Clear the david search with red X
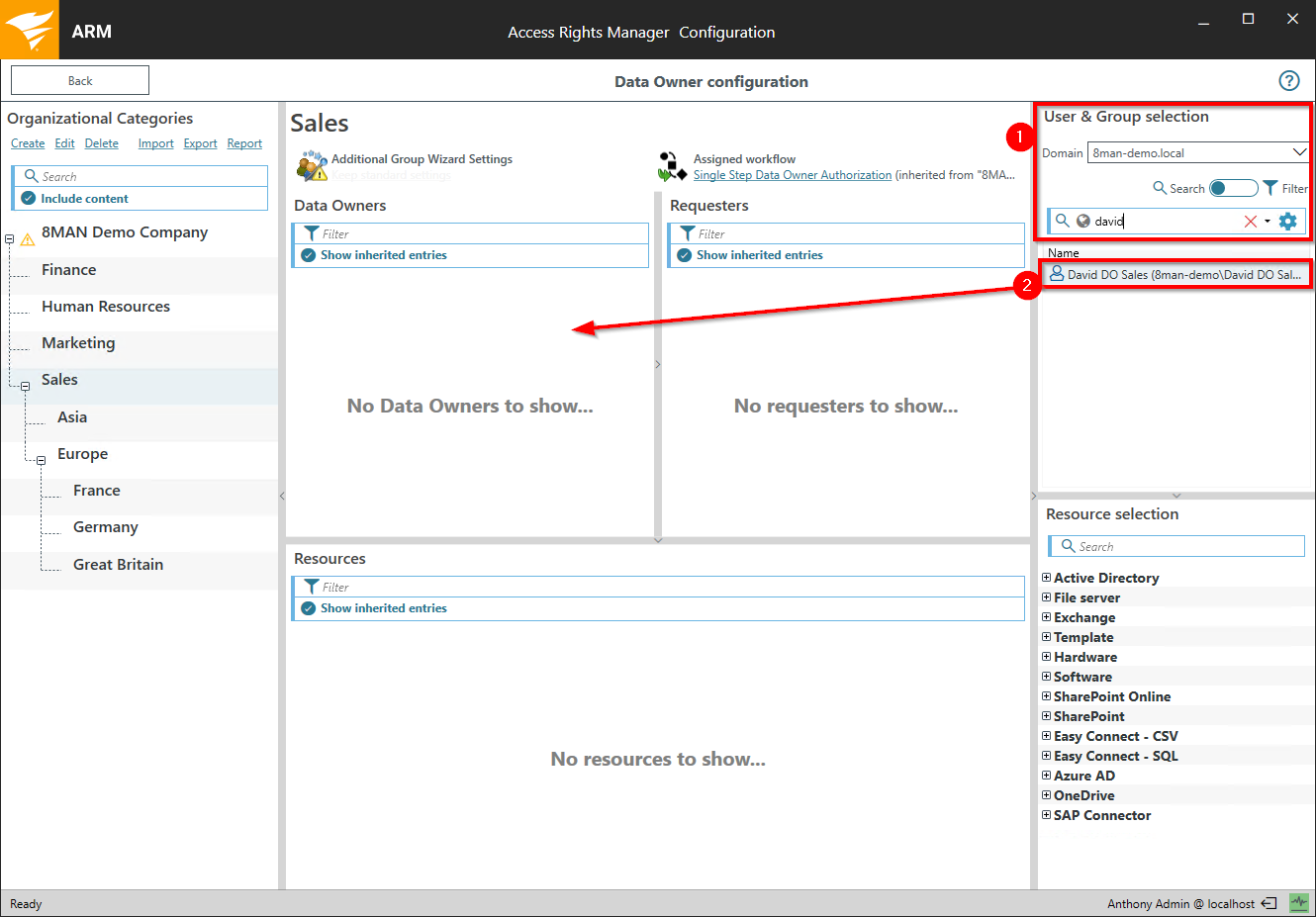Image resolution: width=1316 pixels, height=917 pixels. click(1250, 222)
